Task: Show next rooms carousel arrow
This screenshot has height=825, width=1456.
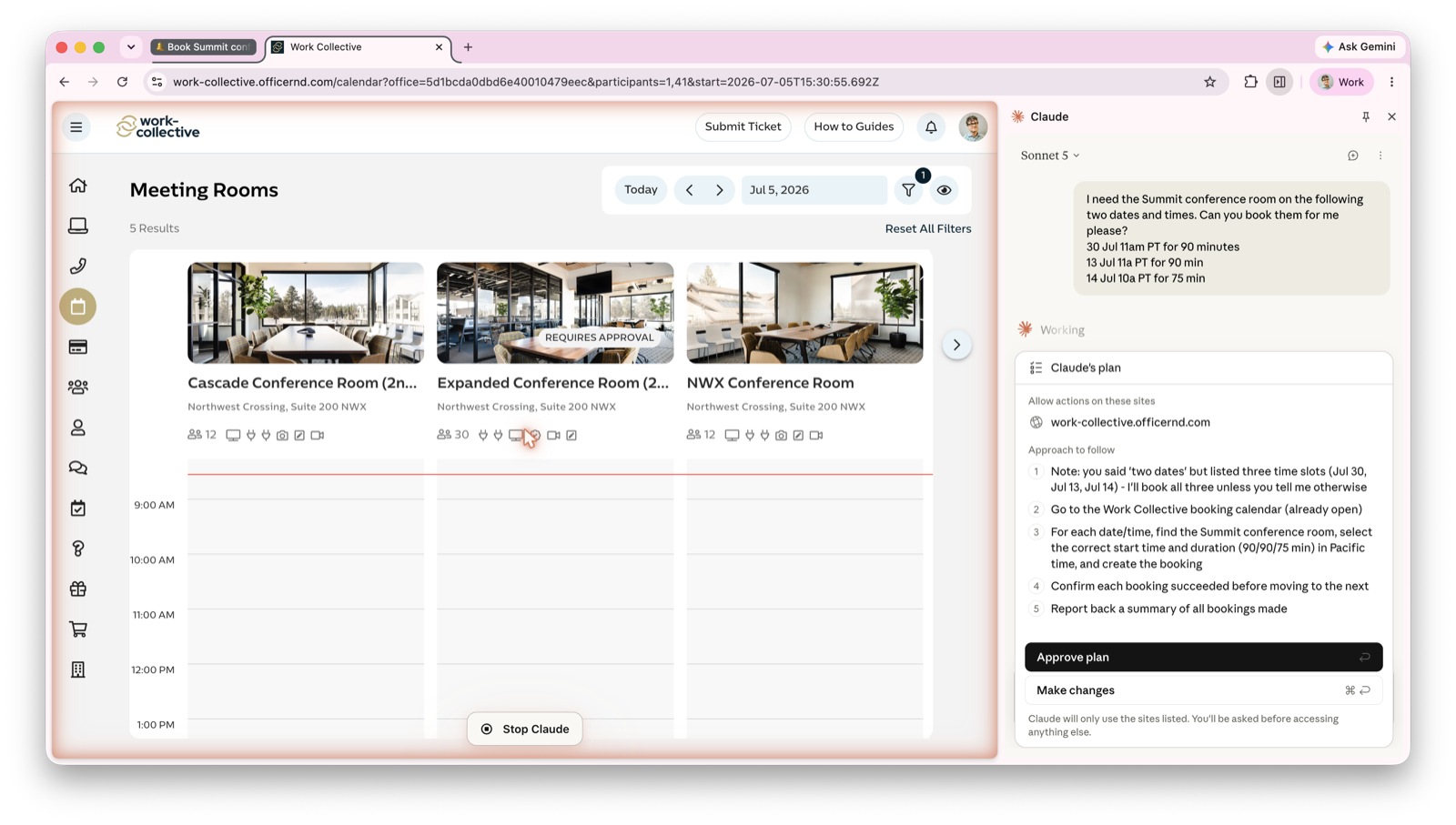Action: [956, 345]
